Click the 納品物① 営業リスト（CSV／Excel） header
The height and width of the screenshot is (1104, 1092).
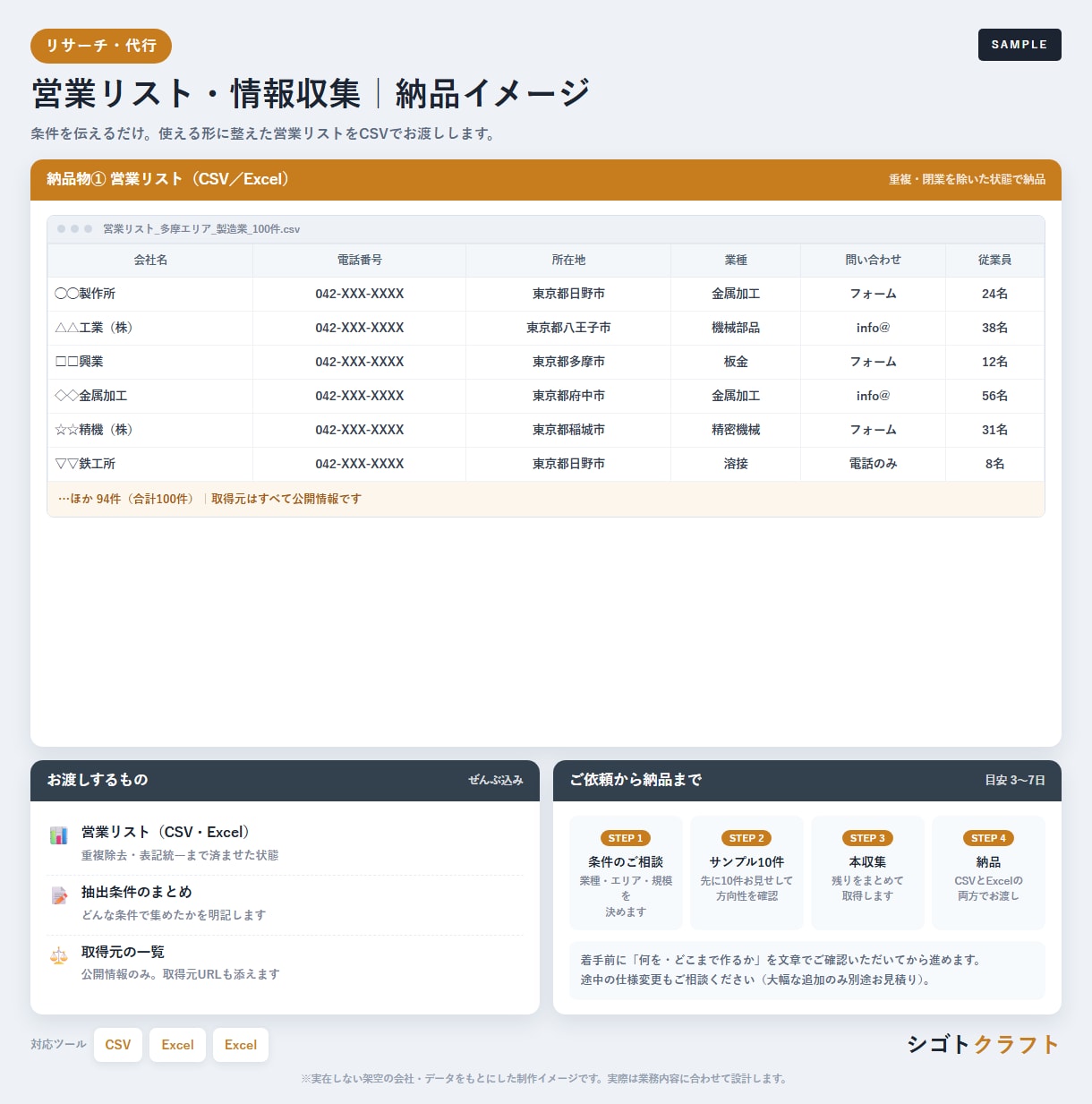[x=167, y=179]
